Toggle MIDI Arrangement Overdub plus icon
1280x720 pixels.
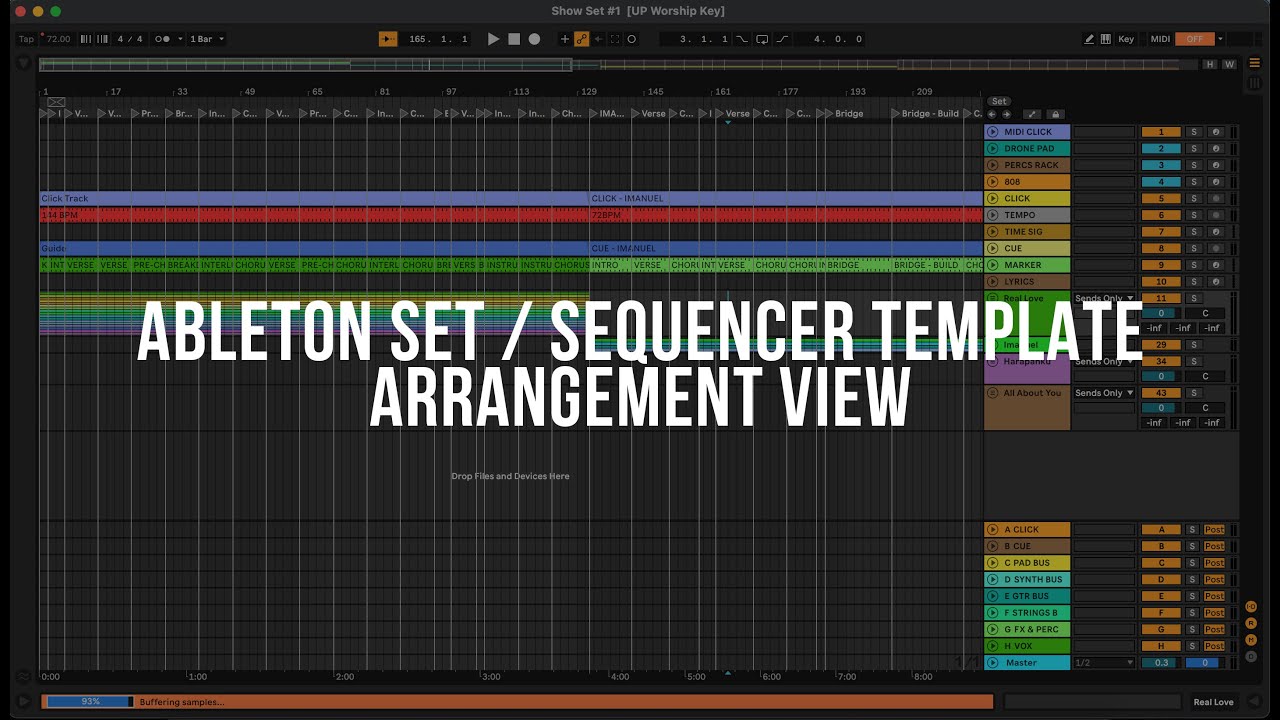565,39
